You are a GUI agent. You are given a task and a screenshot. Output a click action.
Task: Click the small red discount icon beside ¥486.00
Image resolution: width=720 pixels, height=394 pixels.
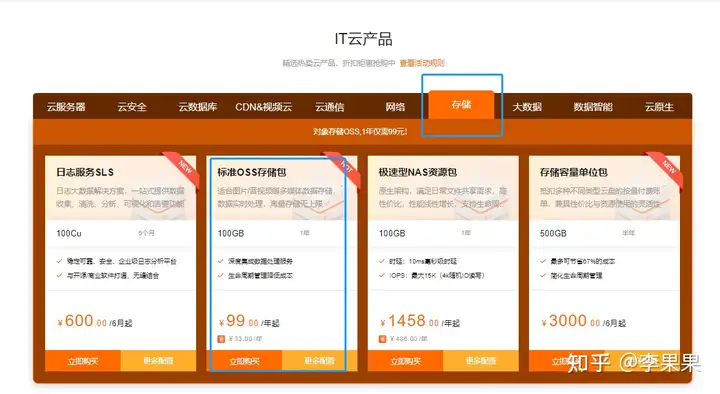(x=382, y=339)
